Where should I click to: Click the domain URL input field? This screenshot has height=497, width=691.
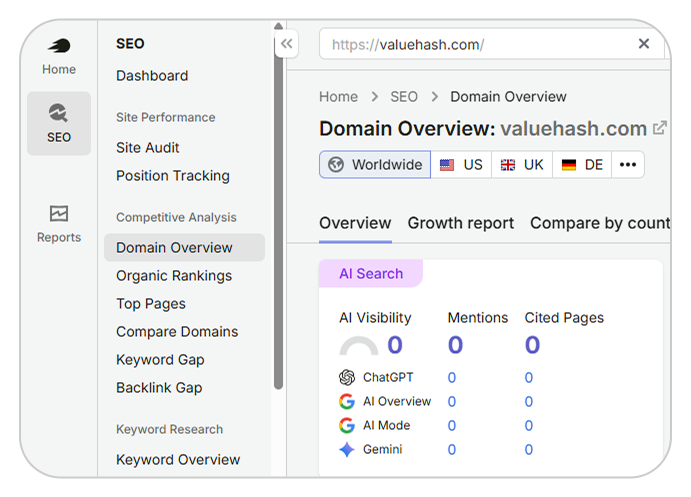click(491, 44)
